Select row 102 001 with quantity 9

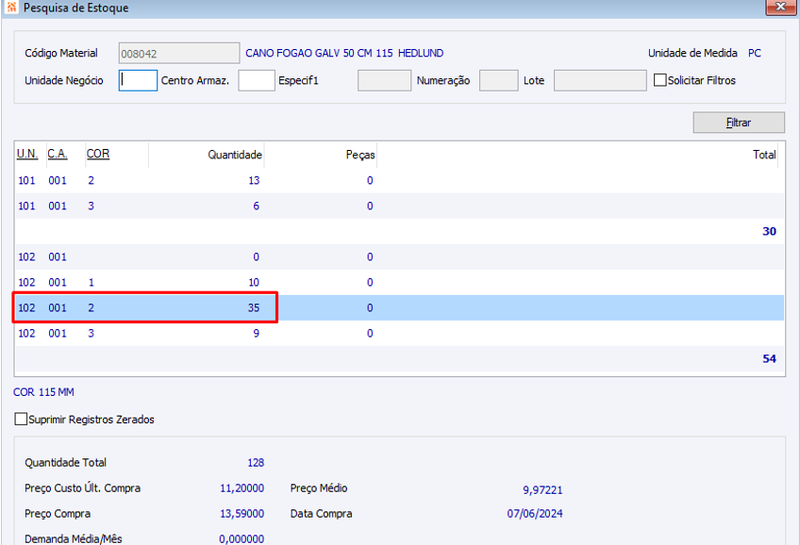pos(399,333)
